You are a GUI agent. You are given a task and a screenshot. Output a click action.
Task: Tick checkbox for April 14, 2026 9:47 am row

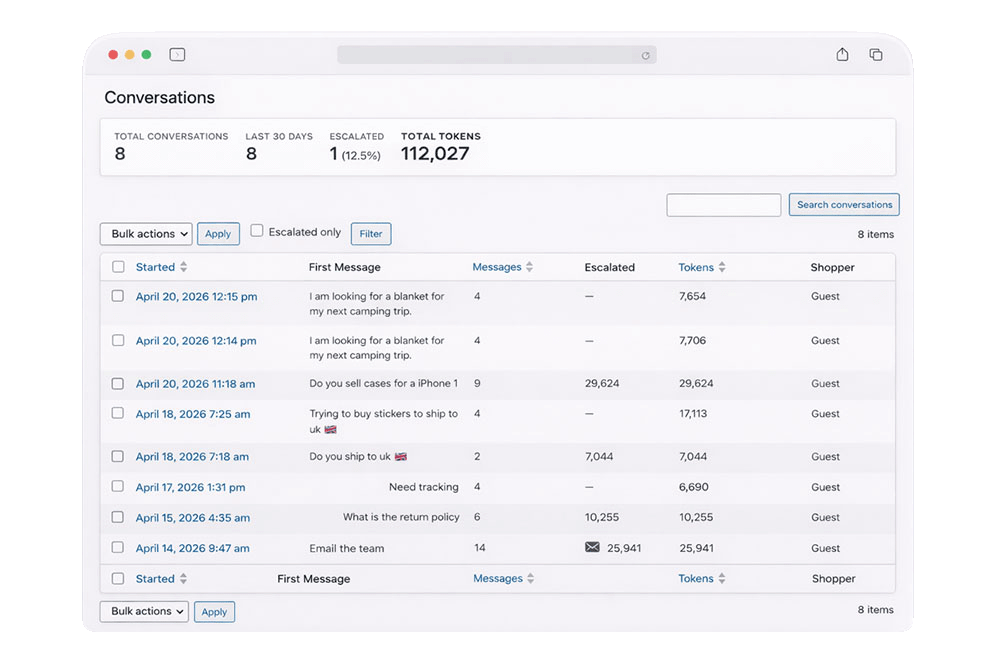tap(118, 548)
